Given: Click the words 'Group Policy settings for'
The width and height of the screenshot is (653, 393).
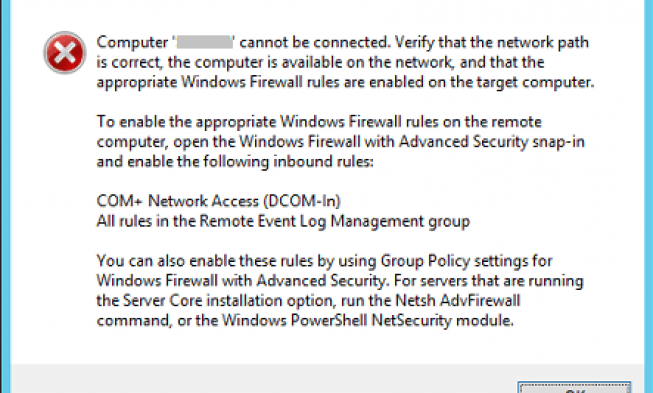Looking at the screenshot, I should [x=466, y=261].
